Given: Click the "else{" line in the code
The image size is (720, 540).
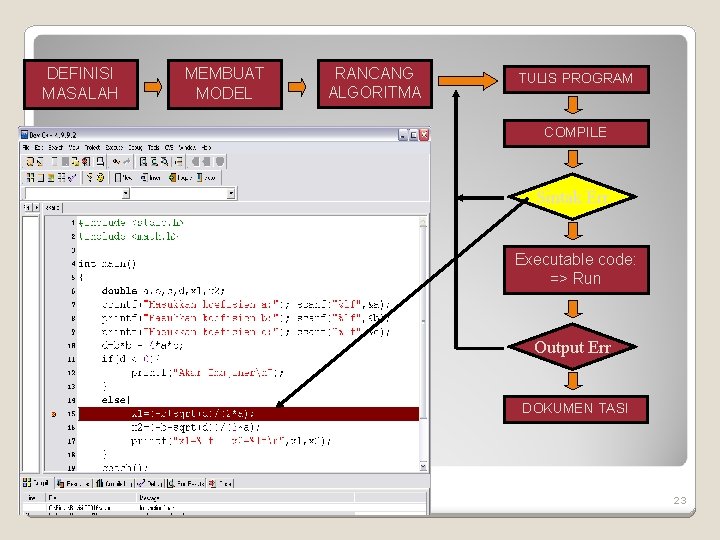Looking at the screenshot, I should click(x=116, y=400).
